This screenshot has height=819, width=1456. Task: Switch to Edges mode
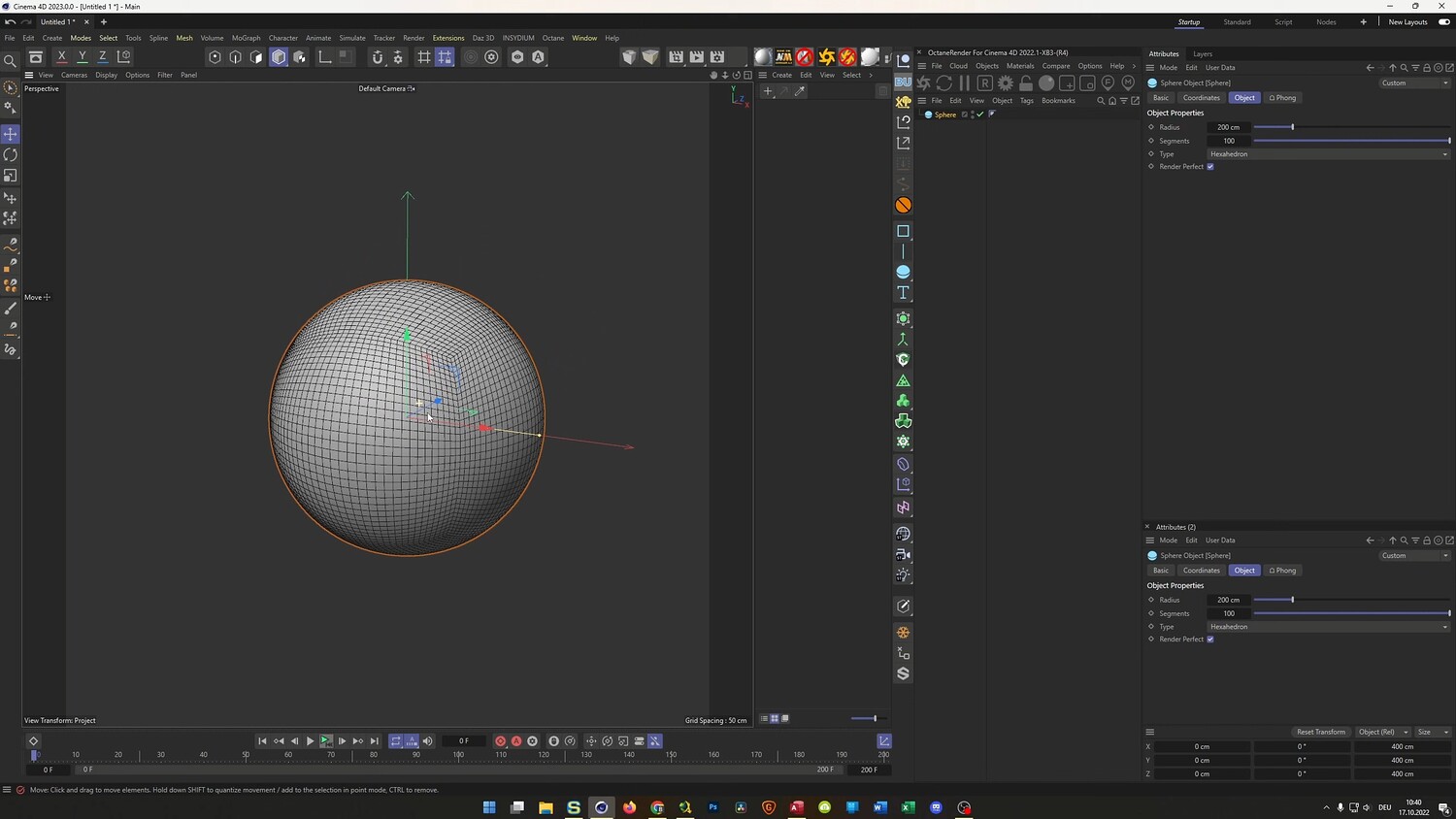236,57
